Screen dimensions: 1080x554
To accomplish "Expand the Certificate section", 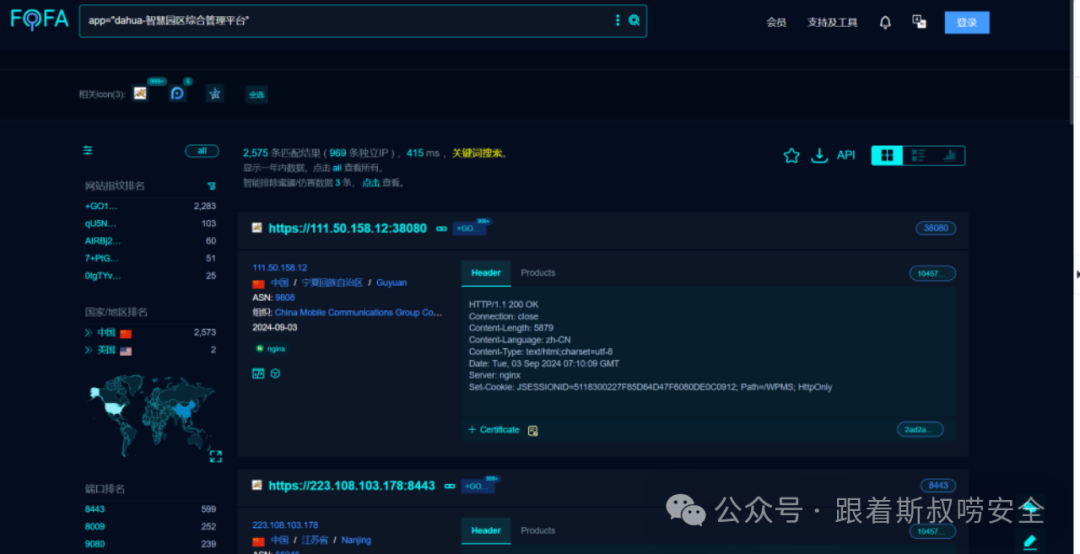I will coord(494,429).
